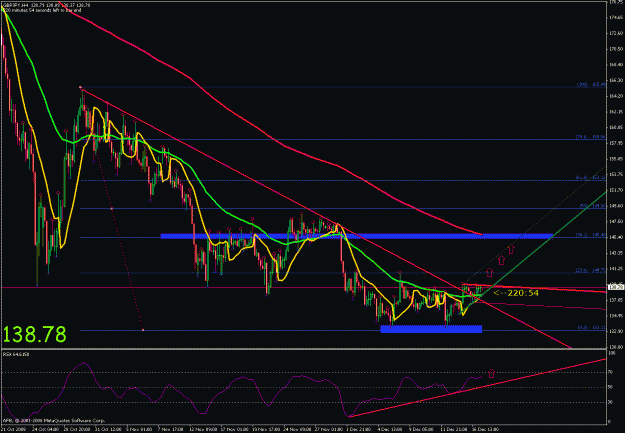This screenshot has width=625, height=433.
Task: Click the 137.85 price axis label
Action: (617, 300)
